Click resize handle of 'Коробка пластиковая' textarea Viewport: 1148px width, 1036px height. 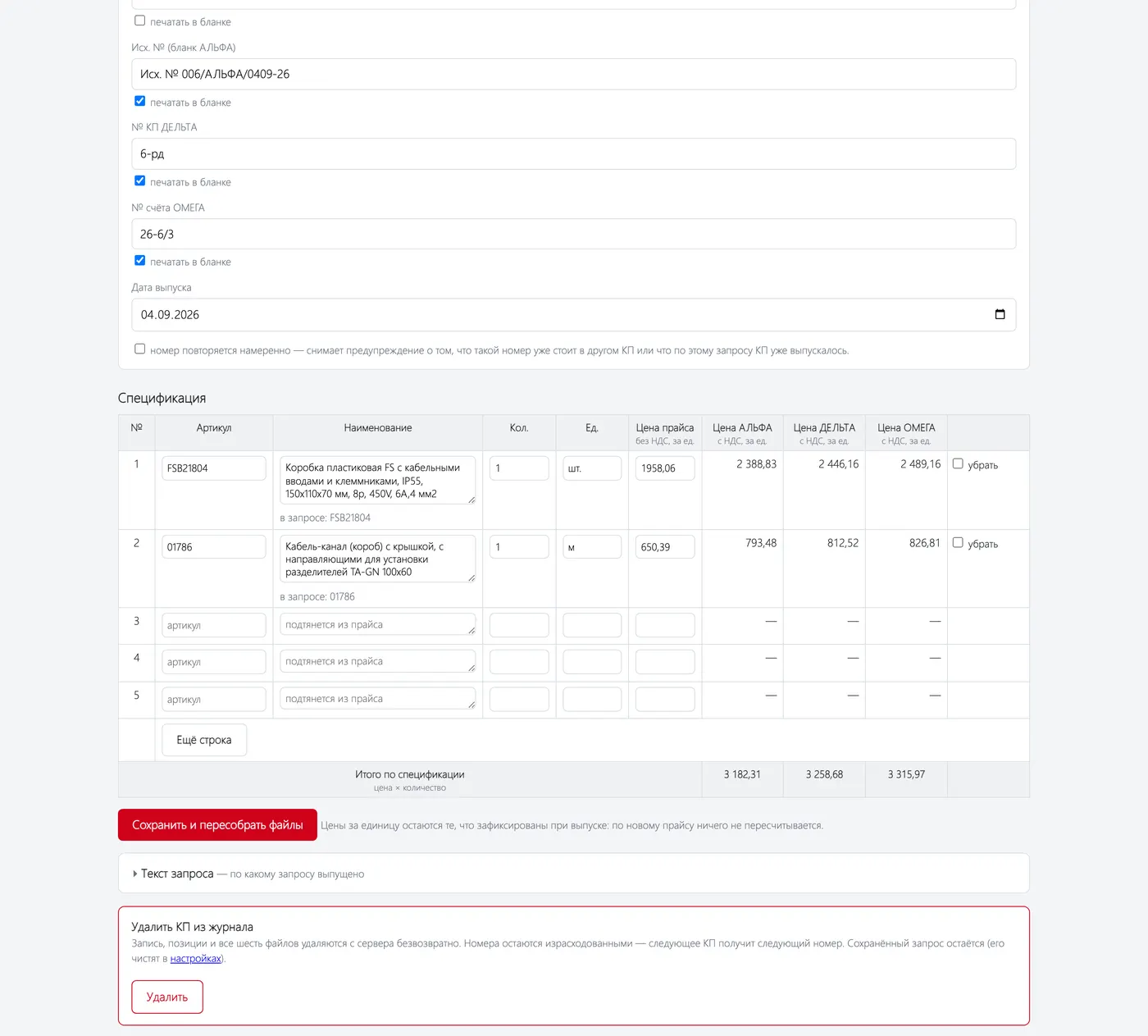(471, 500)
